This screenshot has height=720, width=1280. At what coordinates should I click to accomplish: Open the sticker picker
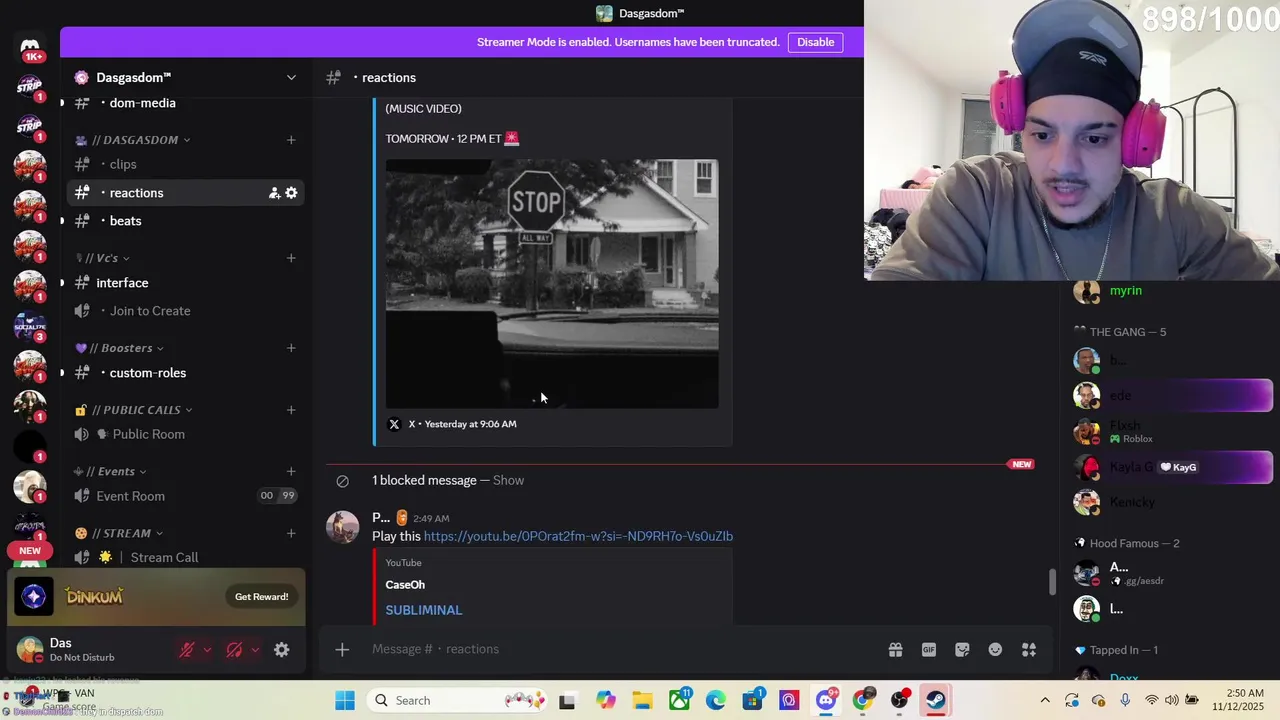click(x=962, y=650)
